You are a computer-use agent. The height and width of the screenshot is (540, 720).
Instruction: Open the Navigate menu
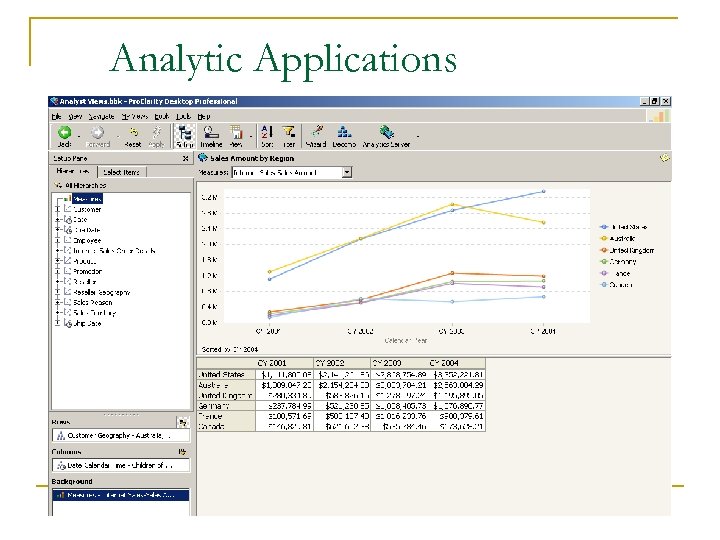coord(101,116)
